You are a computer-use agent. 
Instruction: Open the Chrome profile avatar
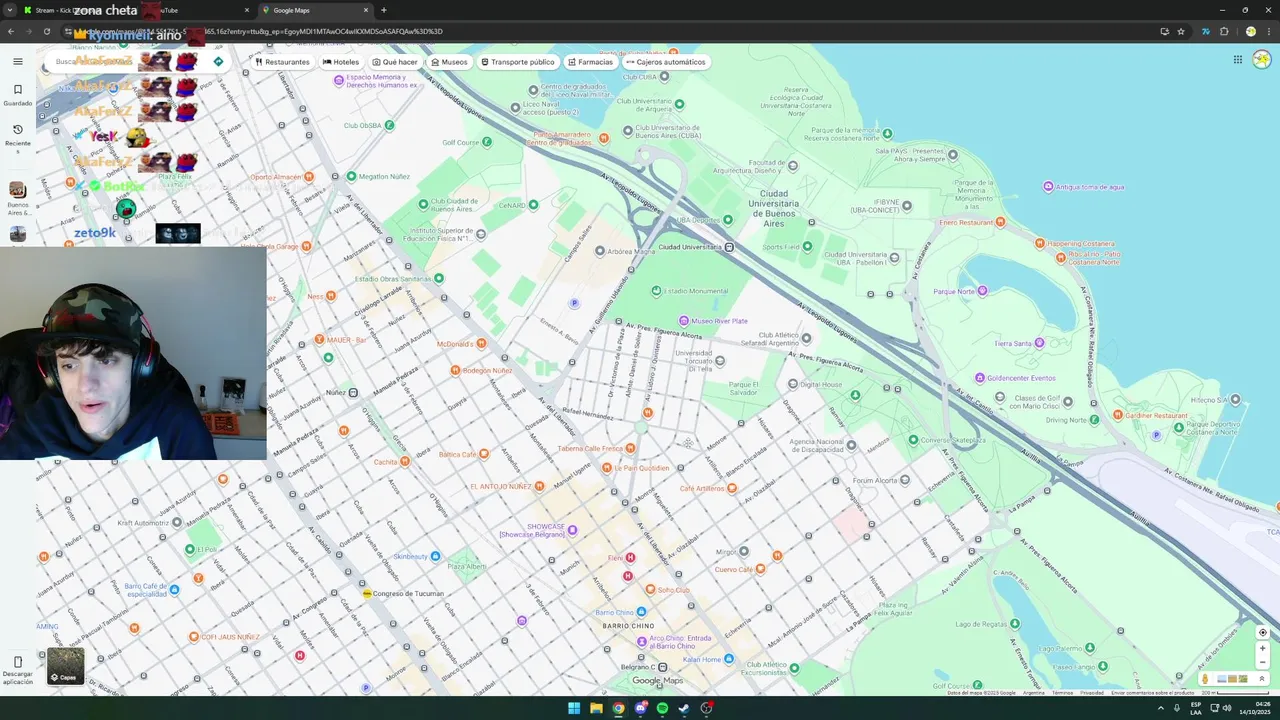[x=1250, y=31]
